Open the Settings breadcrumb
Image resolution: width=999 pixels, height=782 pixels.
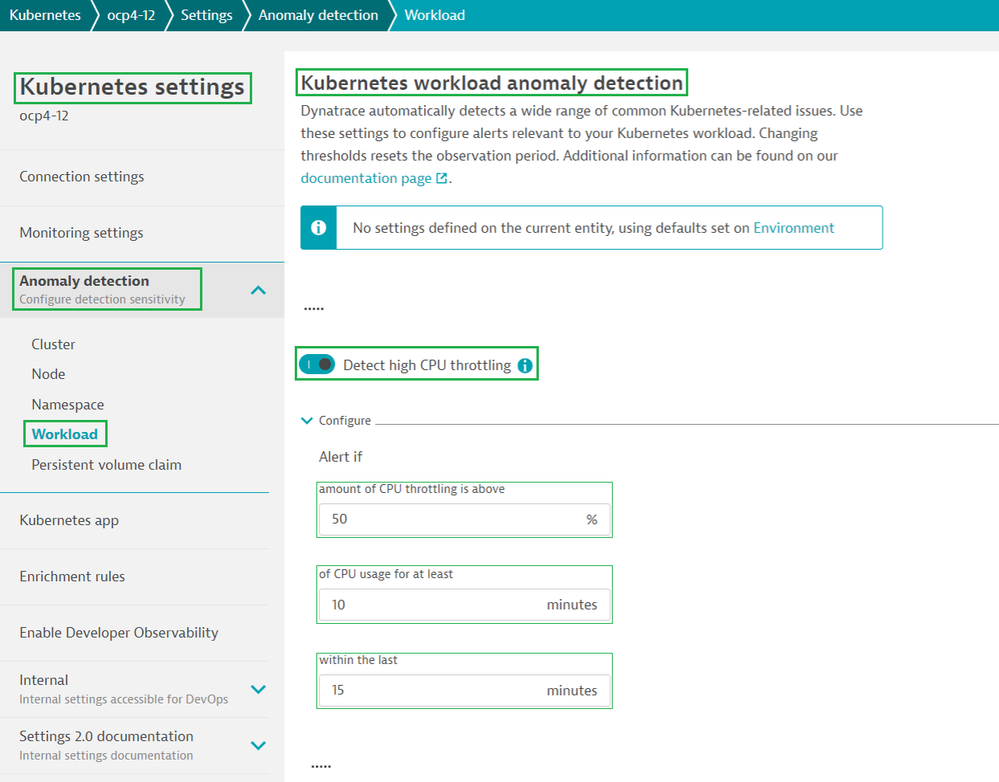point(206,15)
